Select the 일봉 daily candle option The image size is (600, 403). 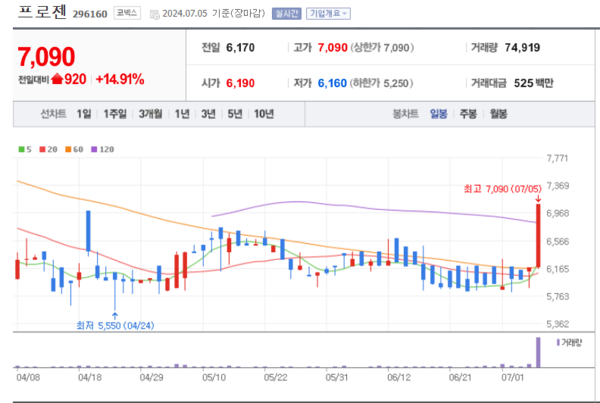point(438,114)
